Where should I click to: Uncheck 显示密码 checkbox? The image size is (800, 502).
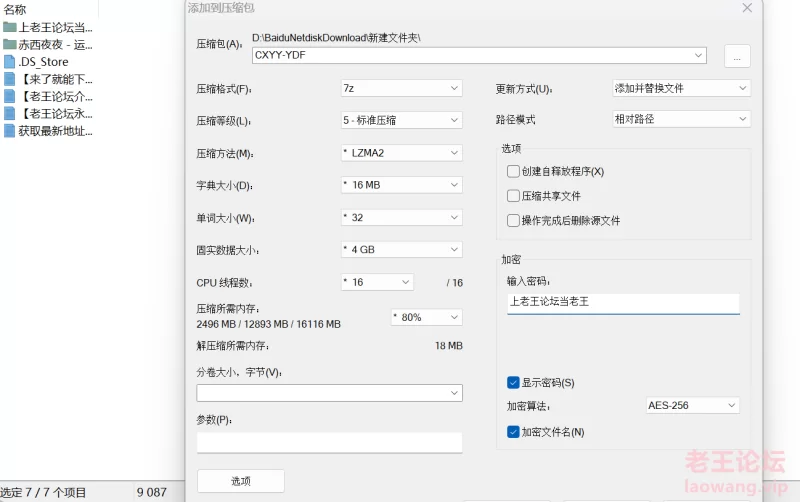[x=514, y=382]
